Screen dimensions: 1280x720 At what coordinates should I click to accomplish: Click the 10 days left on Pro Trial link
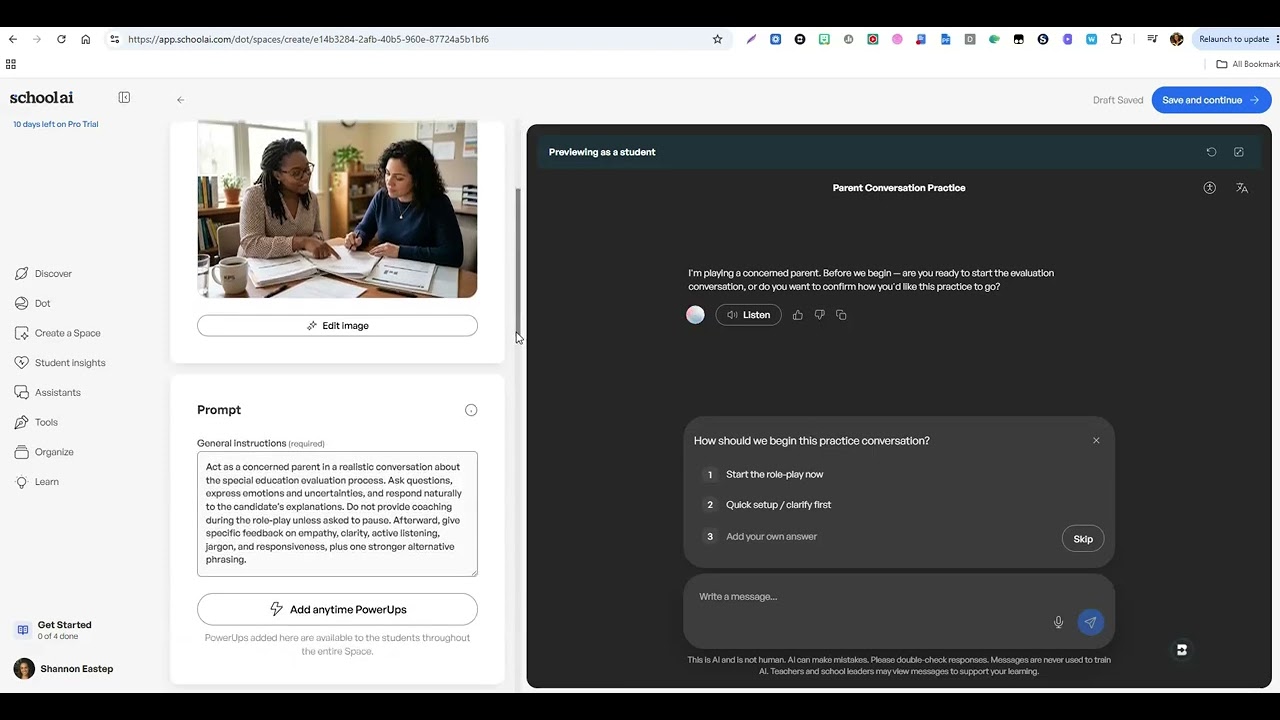pos(56,124)
